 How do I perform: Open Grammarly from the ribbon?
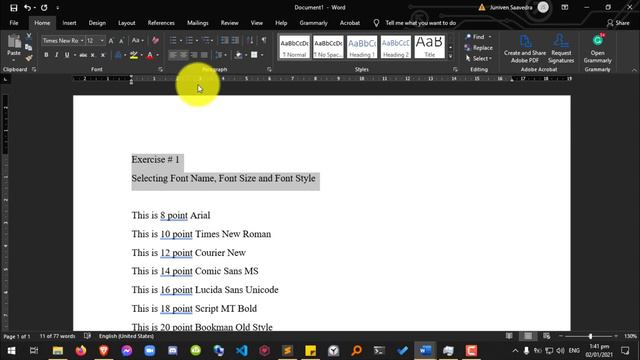pos(598,49)
